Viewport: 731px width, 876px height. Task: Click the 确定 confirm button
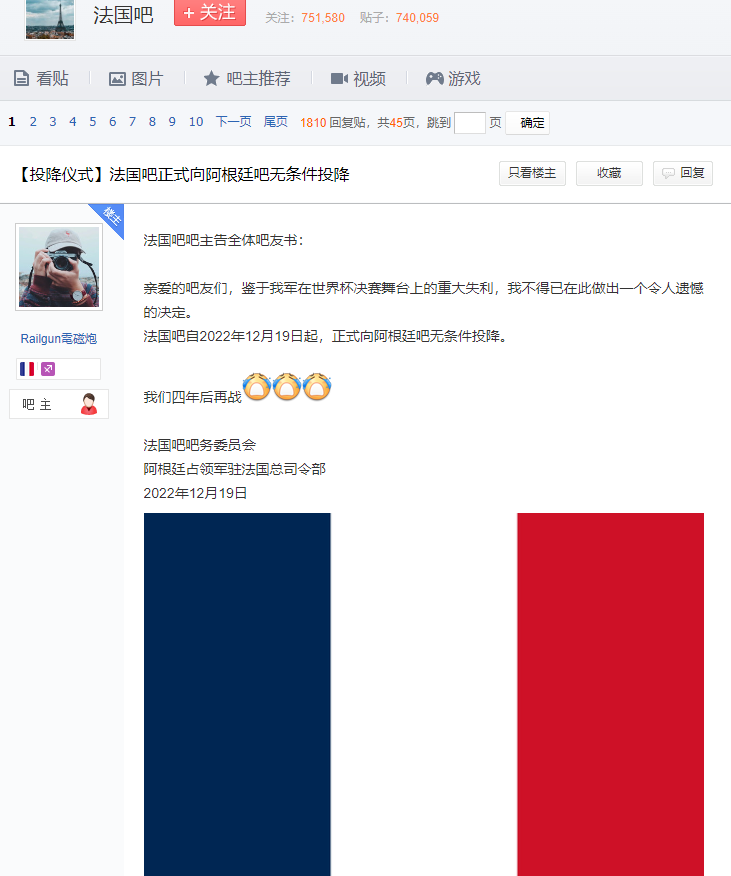[x=528, y=123]
